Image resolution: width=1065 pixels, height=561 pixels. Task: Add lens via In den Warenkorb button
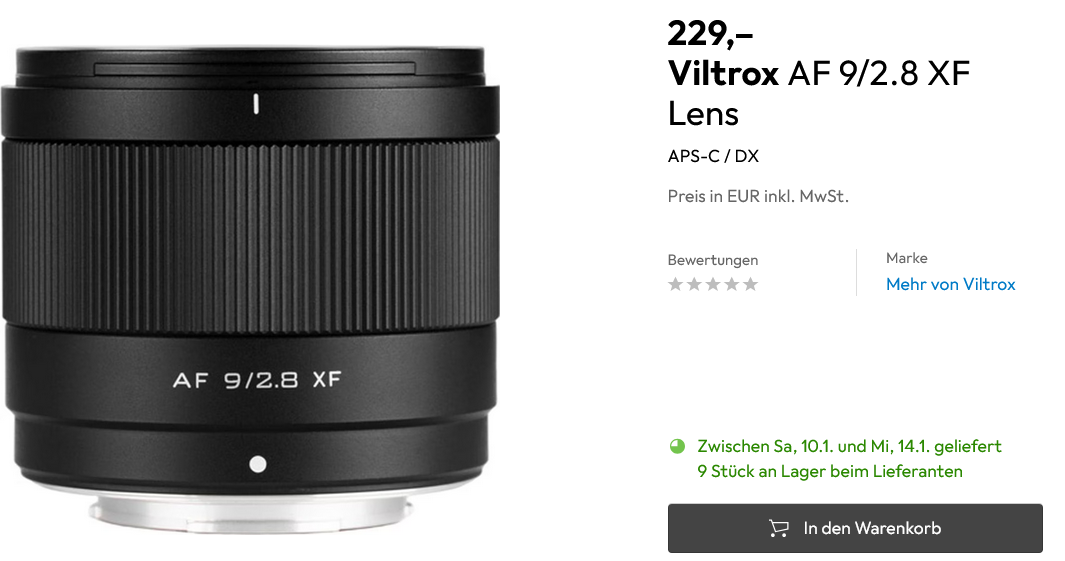(x=855, y=528)
